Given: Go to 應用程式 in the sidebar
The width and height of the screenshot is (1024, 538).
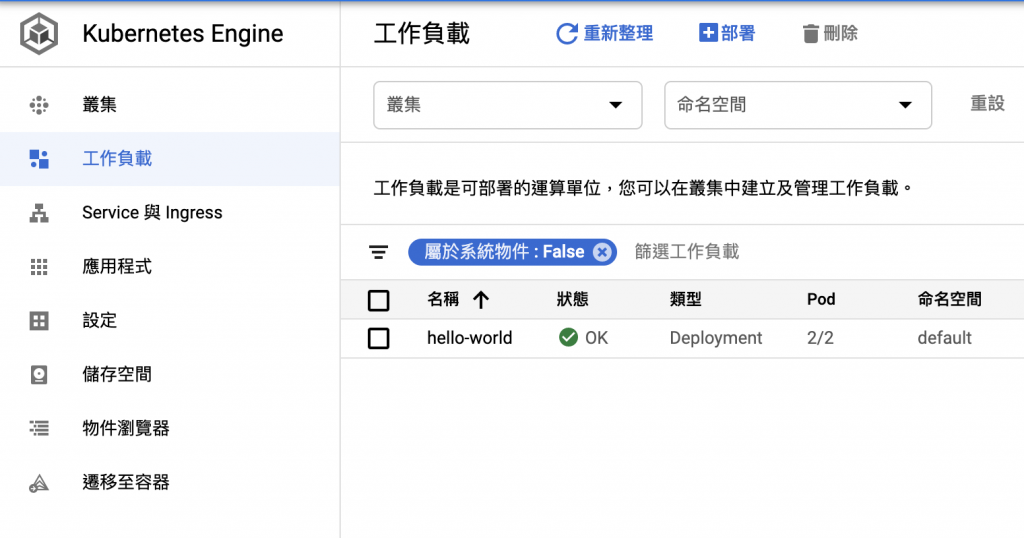Looking at the screenshot, I should coord(170,266).
